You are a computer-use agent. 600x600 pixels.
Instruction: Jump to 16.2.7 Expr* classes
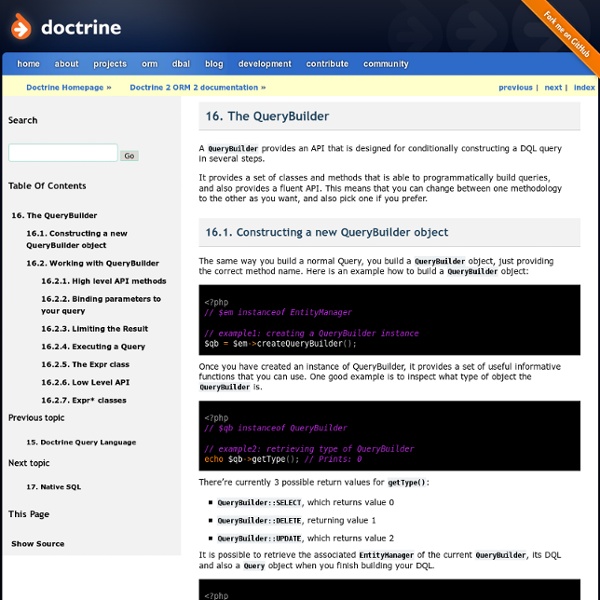tap(84, 400)
